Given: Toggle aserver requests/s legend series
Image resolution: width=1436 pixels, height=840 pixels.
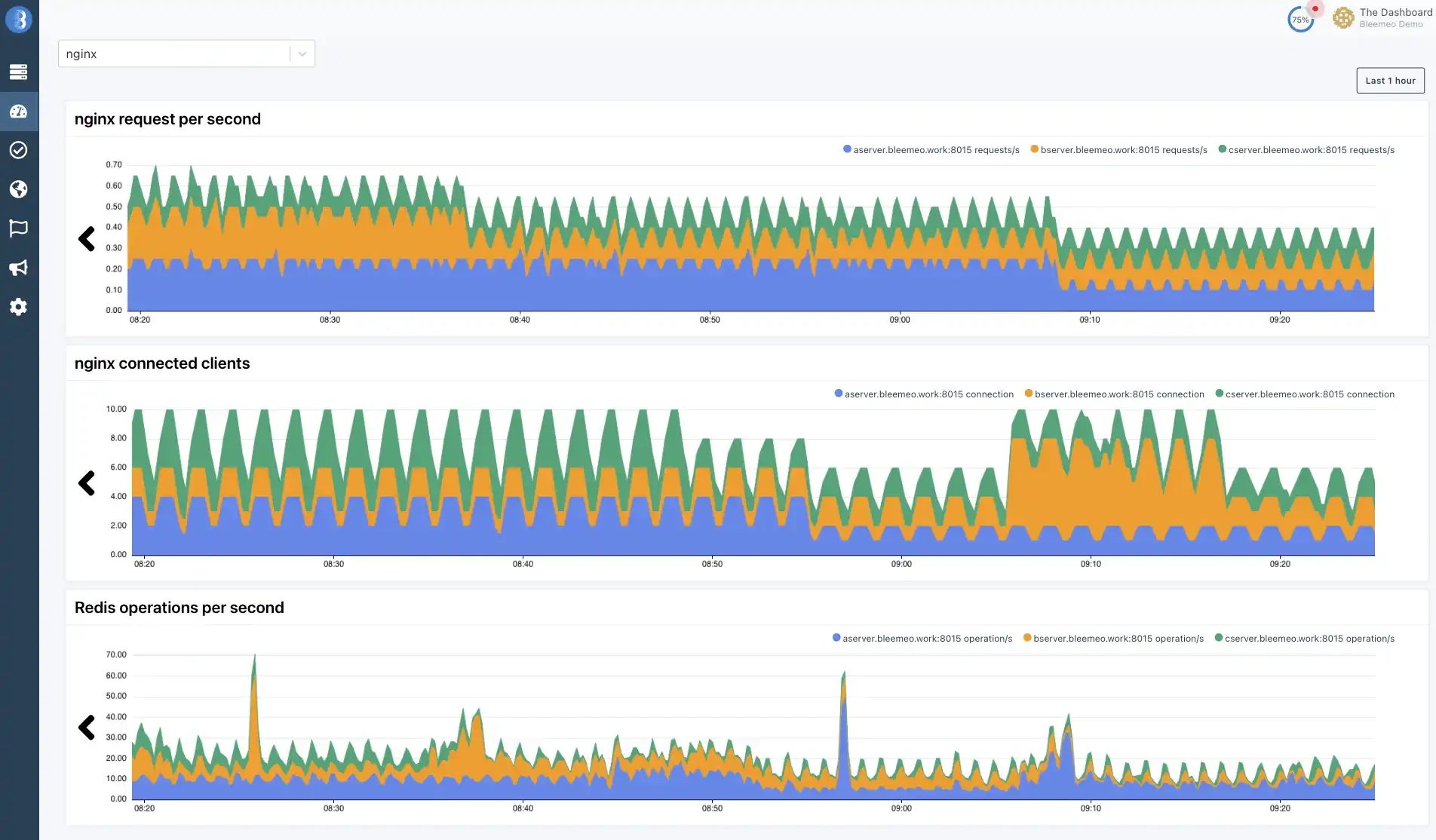Looking at the screenshot, I should tap(931, 150).
